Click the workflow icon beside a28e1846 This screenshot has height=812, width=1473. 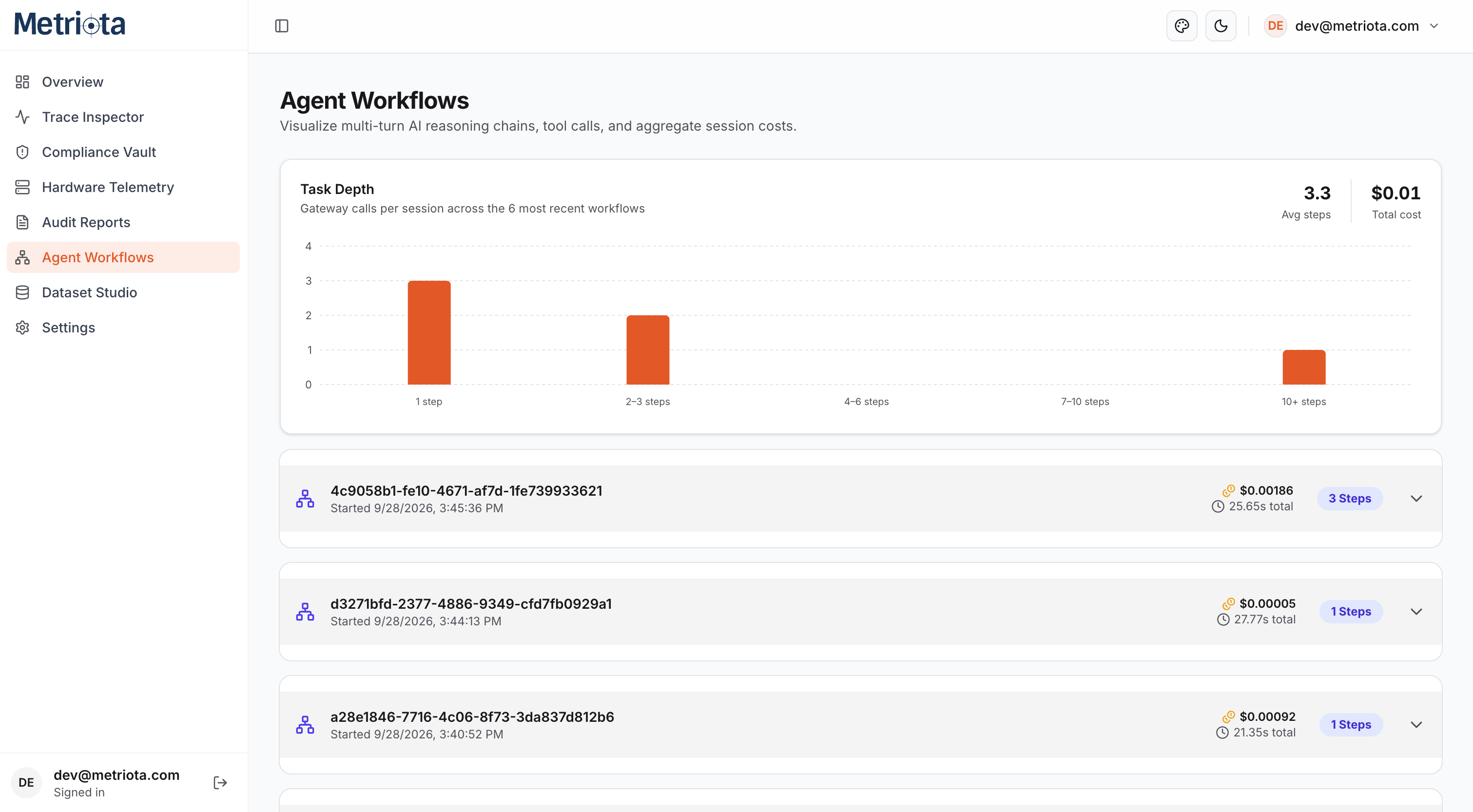coord(305,724)
